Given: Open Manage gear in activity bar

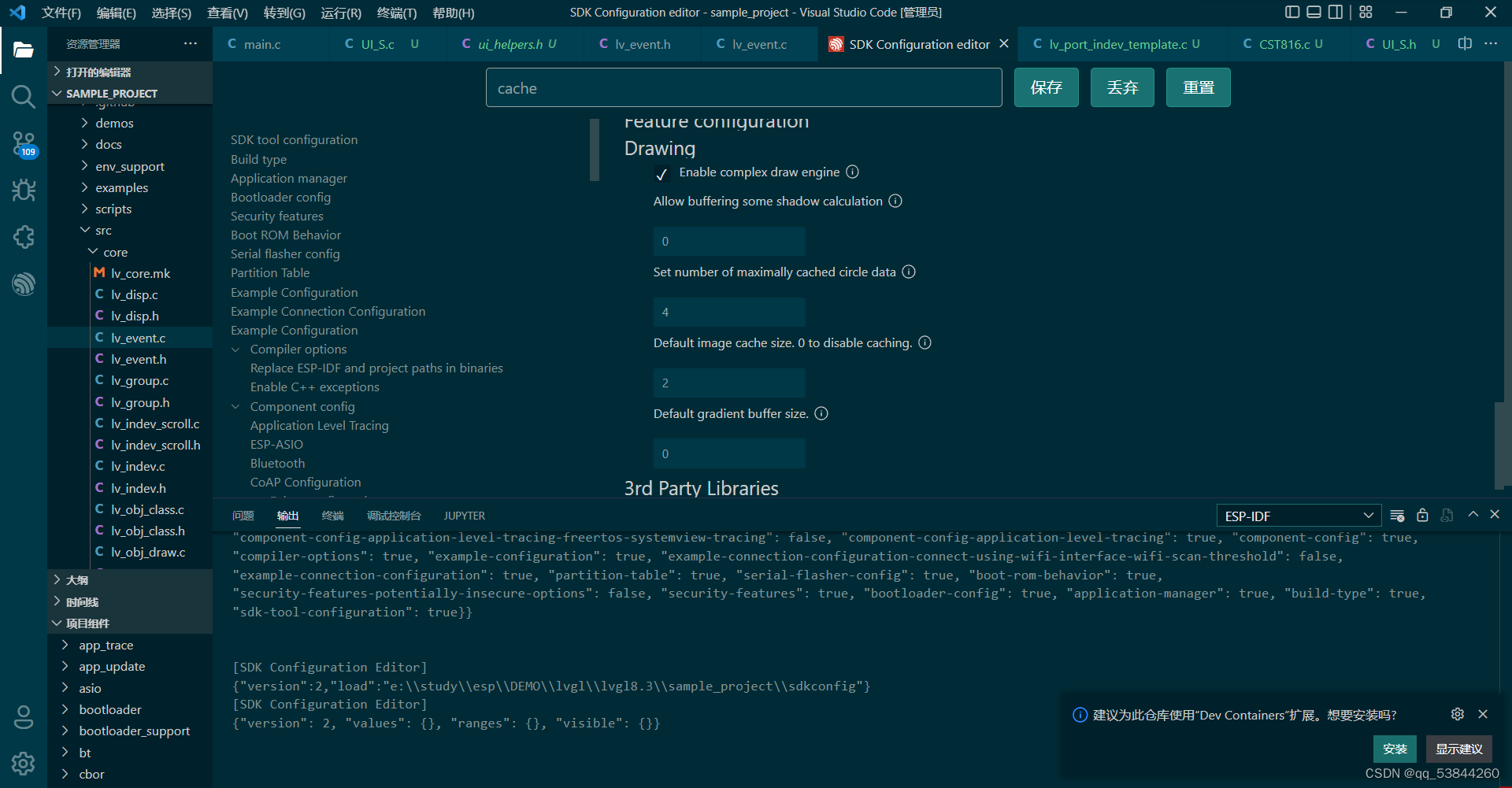Looking at the screenshot, I should [24, 763].
